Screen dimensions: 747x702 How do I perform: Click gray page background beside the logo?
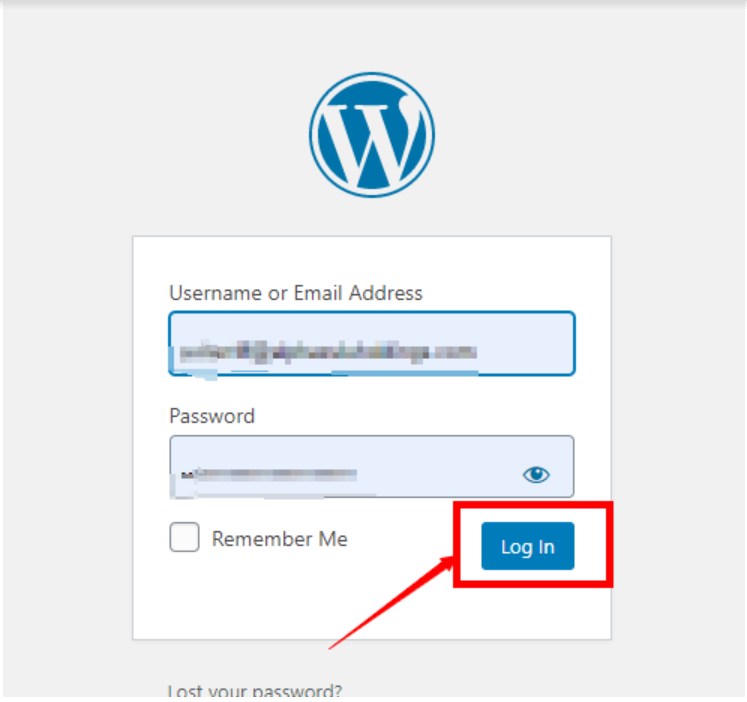(572, 133)
